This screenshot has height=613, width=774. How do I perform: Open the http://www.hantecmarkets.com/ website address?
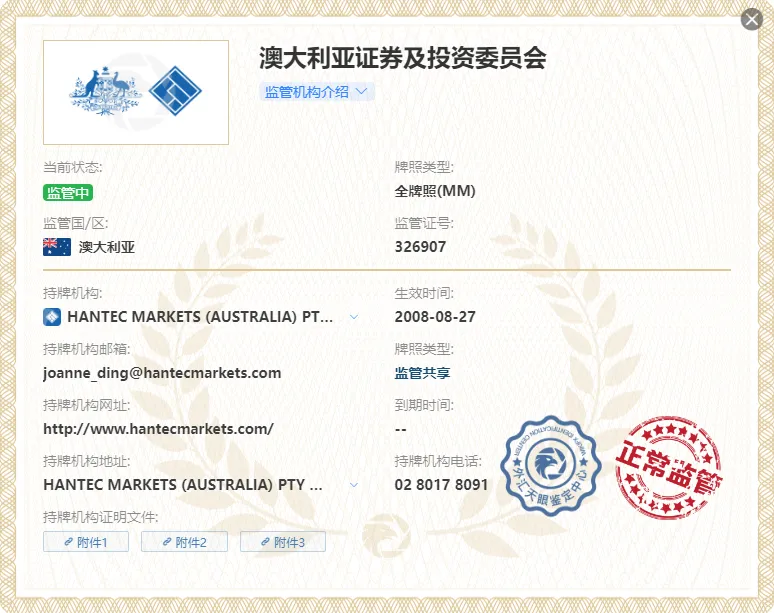(158, 429)
